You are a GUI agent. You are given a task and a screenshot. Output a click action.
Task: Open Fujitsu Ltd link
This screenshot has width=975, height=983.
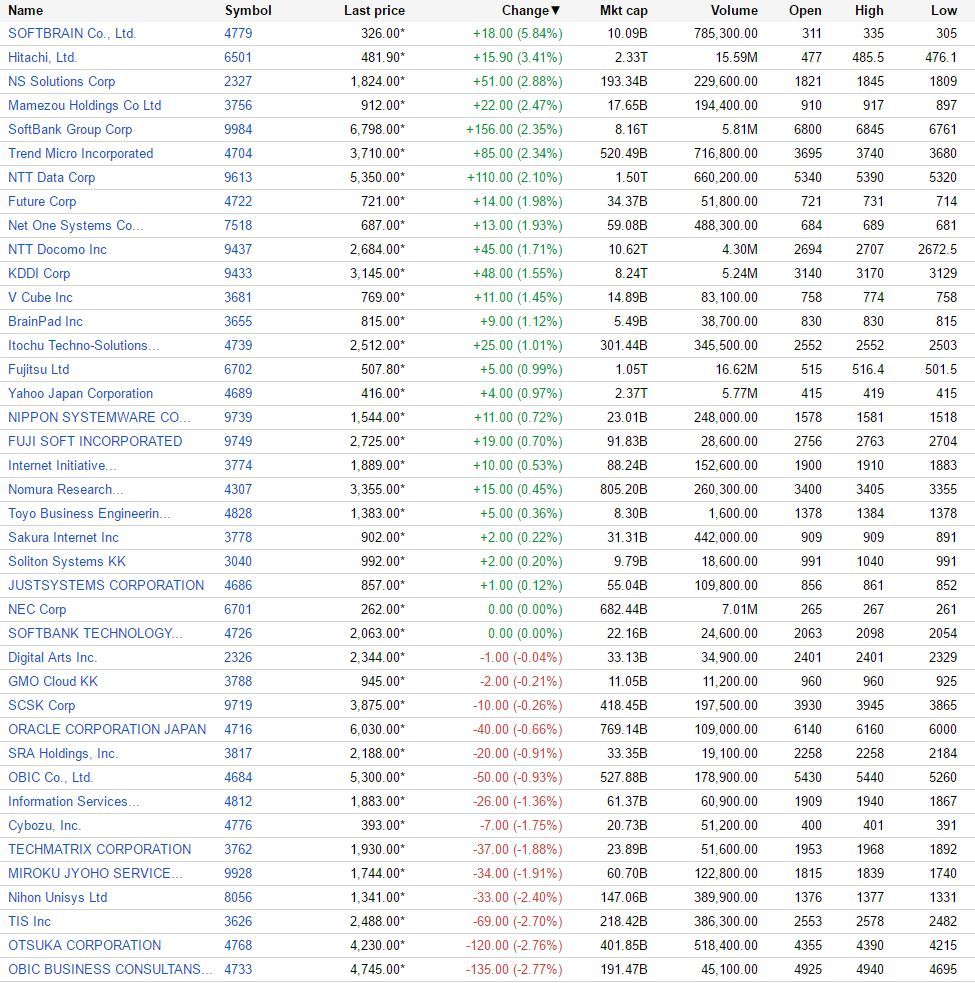pos(39,370)
